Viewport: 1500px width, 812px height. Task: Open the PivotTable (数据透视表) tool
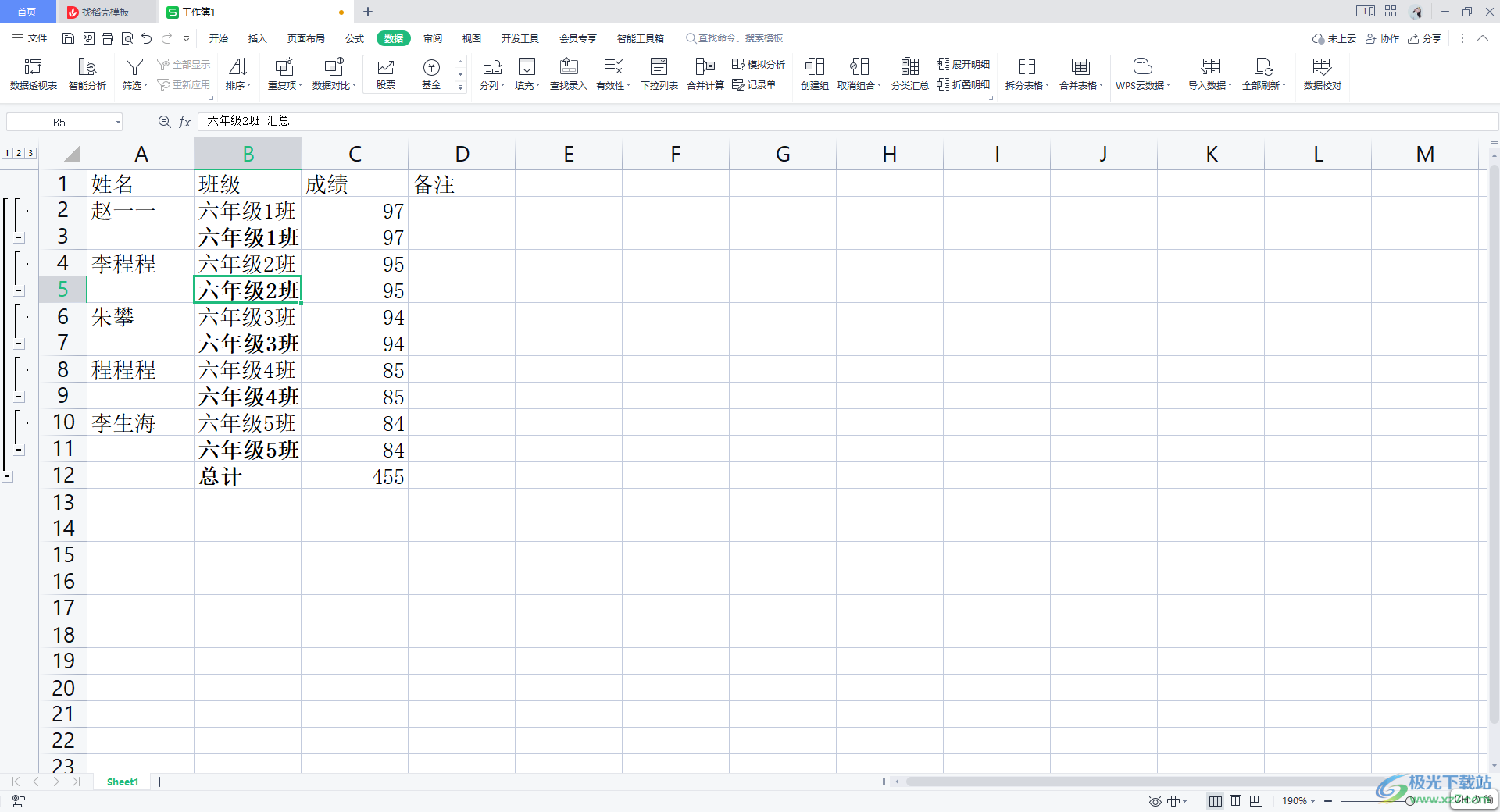[x=34, y=74]
